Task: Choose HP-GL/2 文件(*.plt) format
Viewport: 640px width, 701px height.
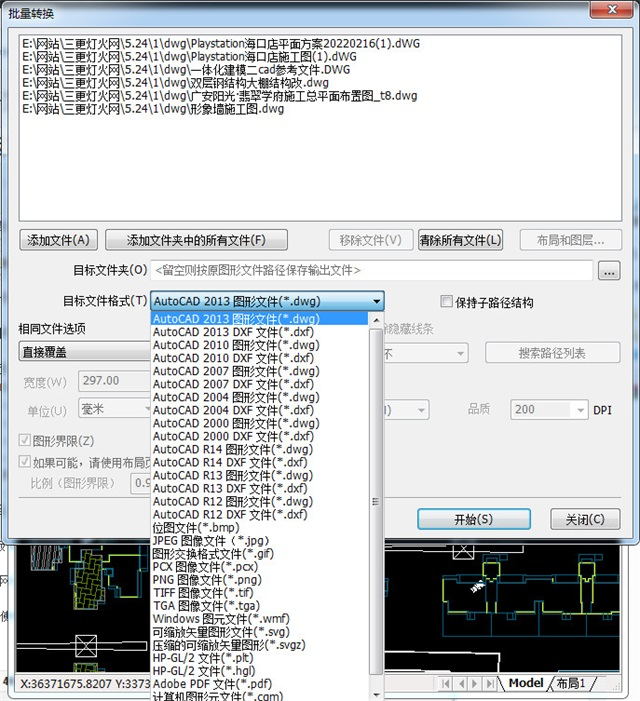Action: (x=260, y=657)
